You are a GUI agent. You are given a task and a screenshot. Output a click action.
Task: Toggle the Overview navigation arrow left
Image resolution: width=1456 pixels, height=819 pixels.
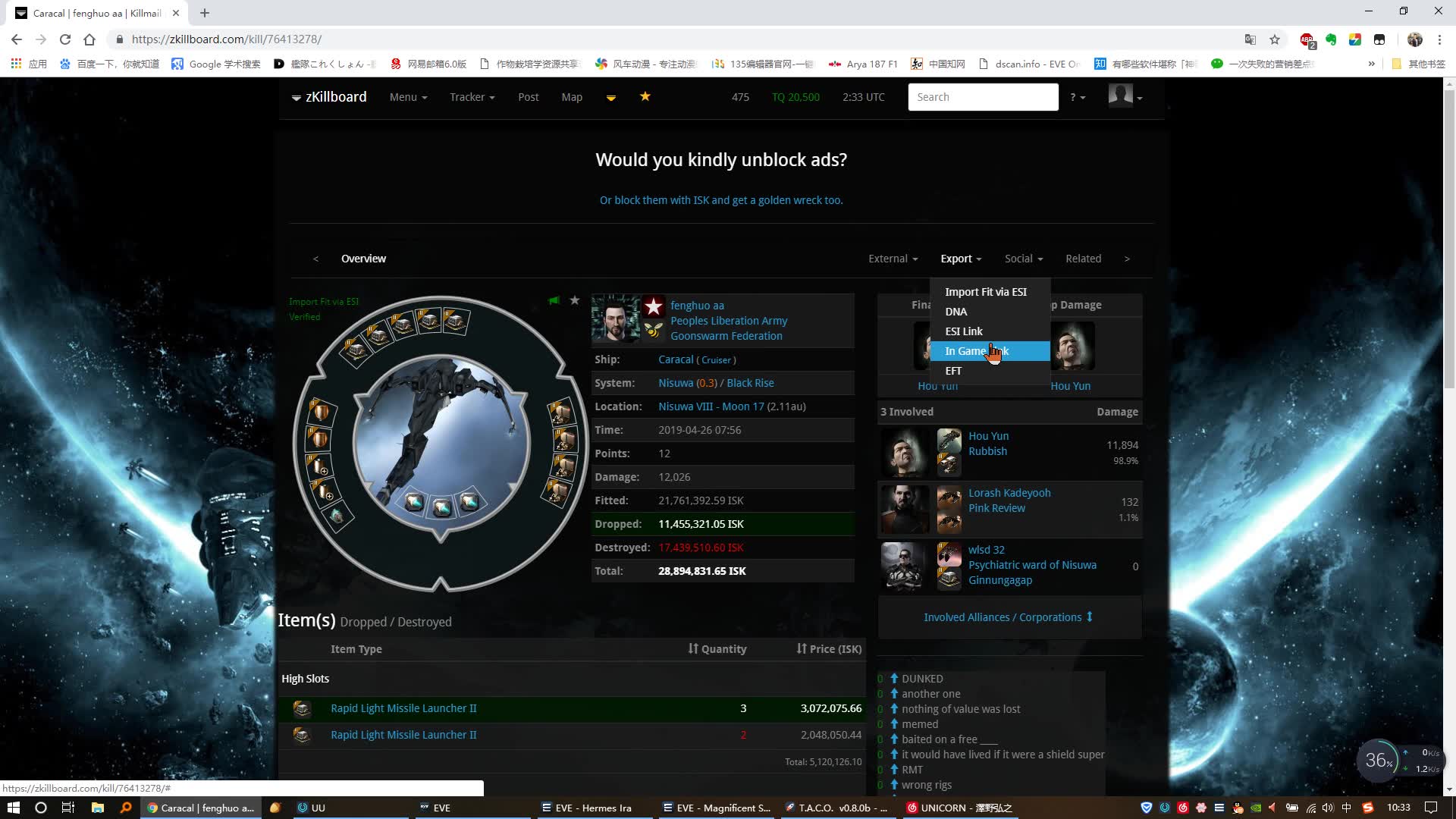pos(316,258)
